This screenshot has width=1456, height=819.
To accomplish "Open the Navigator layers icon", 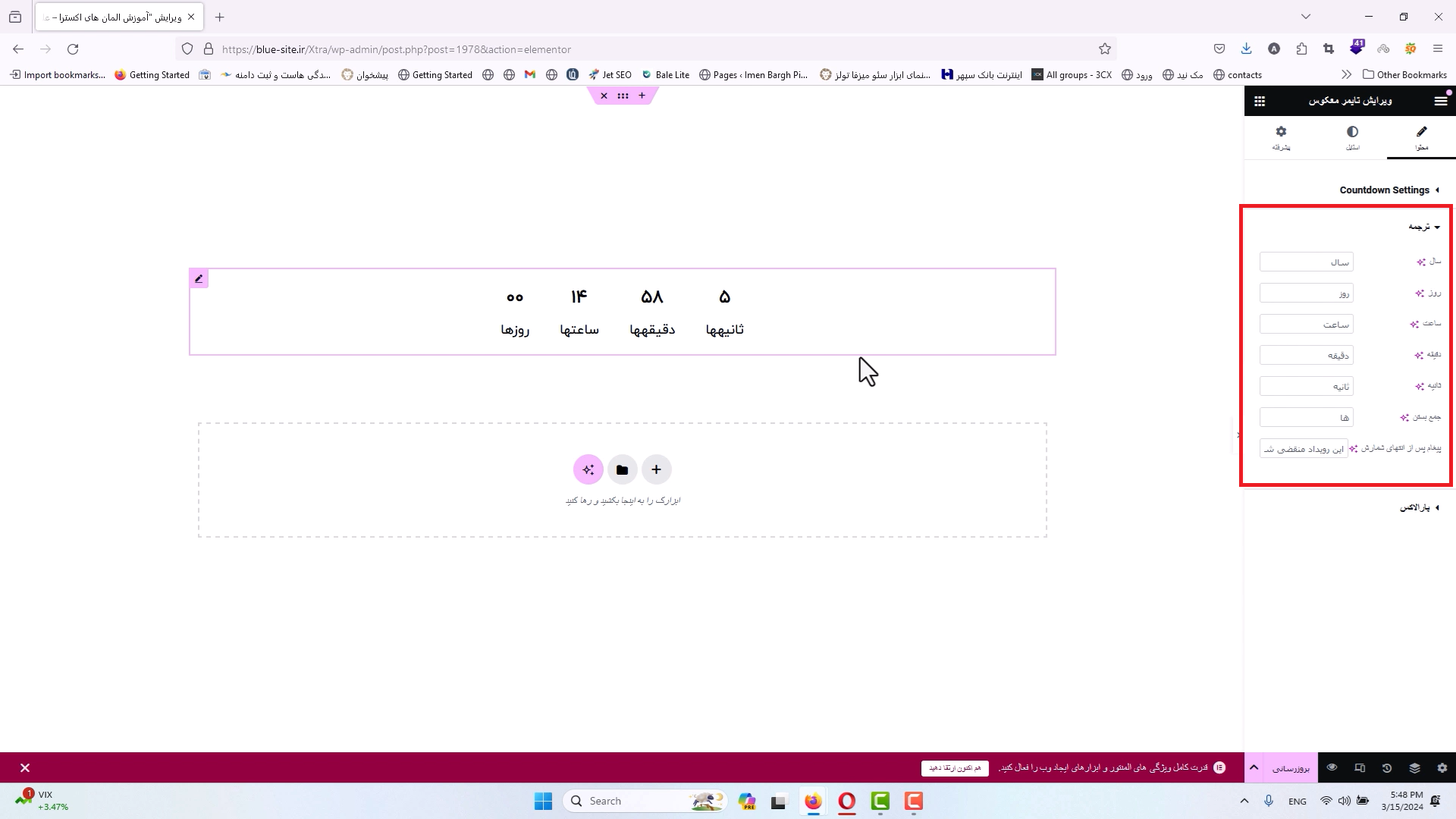I will [x=1414, y=767].
